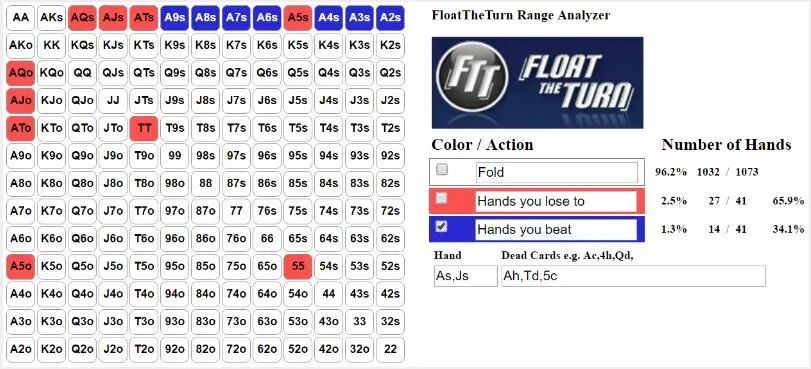The image size is (811, 369).
Task: Click the Float The Turn logo banner
Action: coord(537,83)
